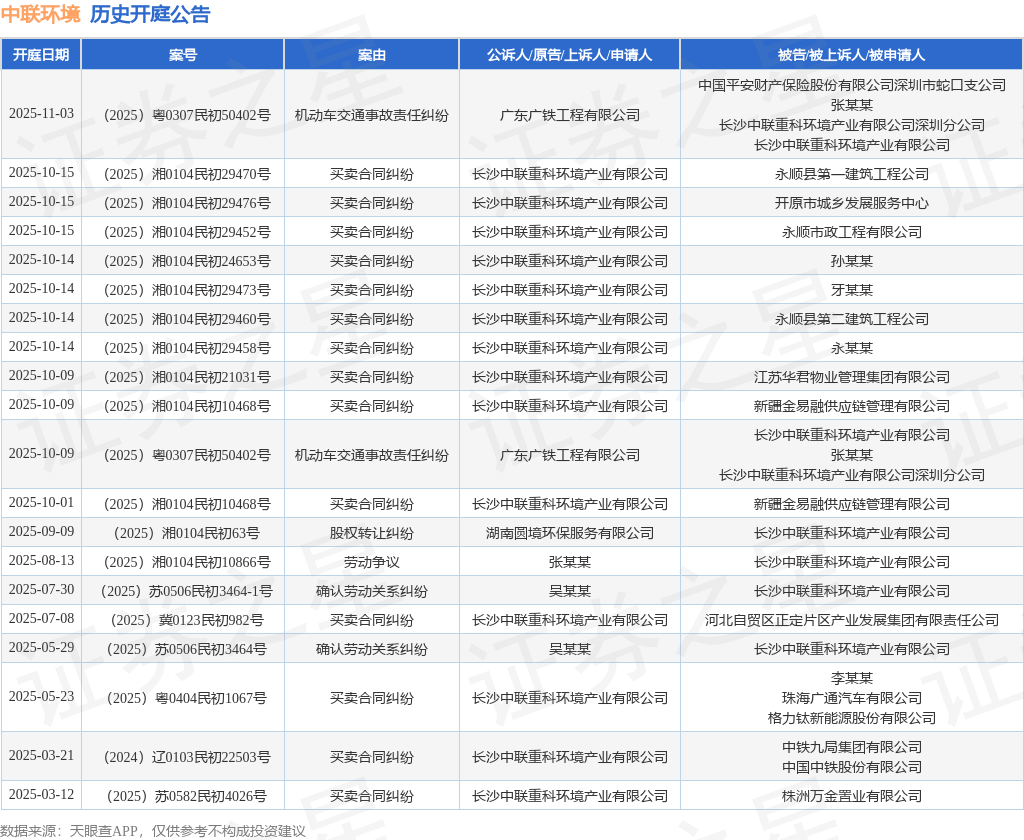Click defendant 牙某某
Viewport: 1024px width, 840px height.
click(852, 290)
